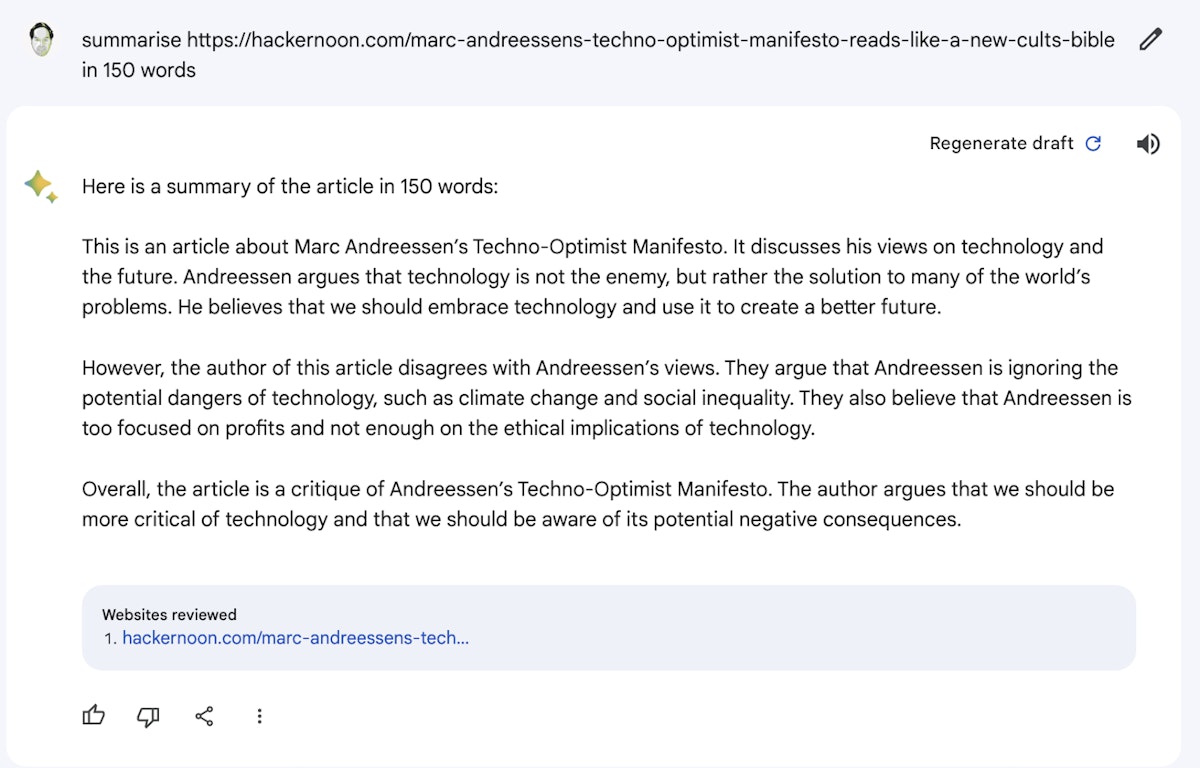
Task: Play response aloud with speaker icon
Action: [x=1148, y=144]
